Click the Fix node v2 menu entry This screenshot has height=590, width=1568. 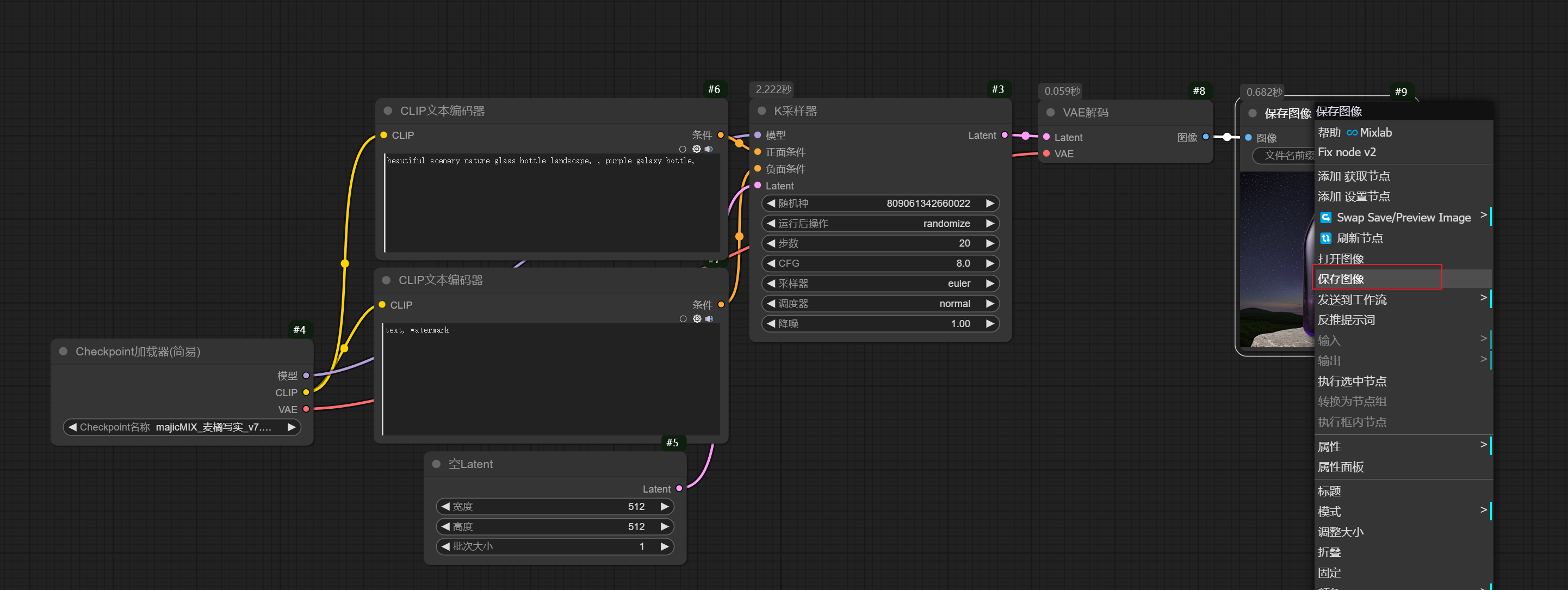click(x=1347, y=152)
